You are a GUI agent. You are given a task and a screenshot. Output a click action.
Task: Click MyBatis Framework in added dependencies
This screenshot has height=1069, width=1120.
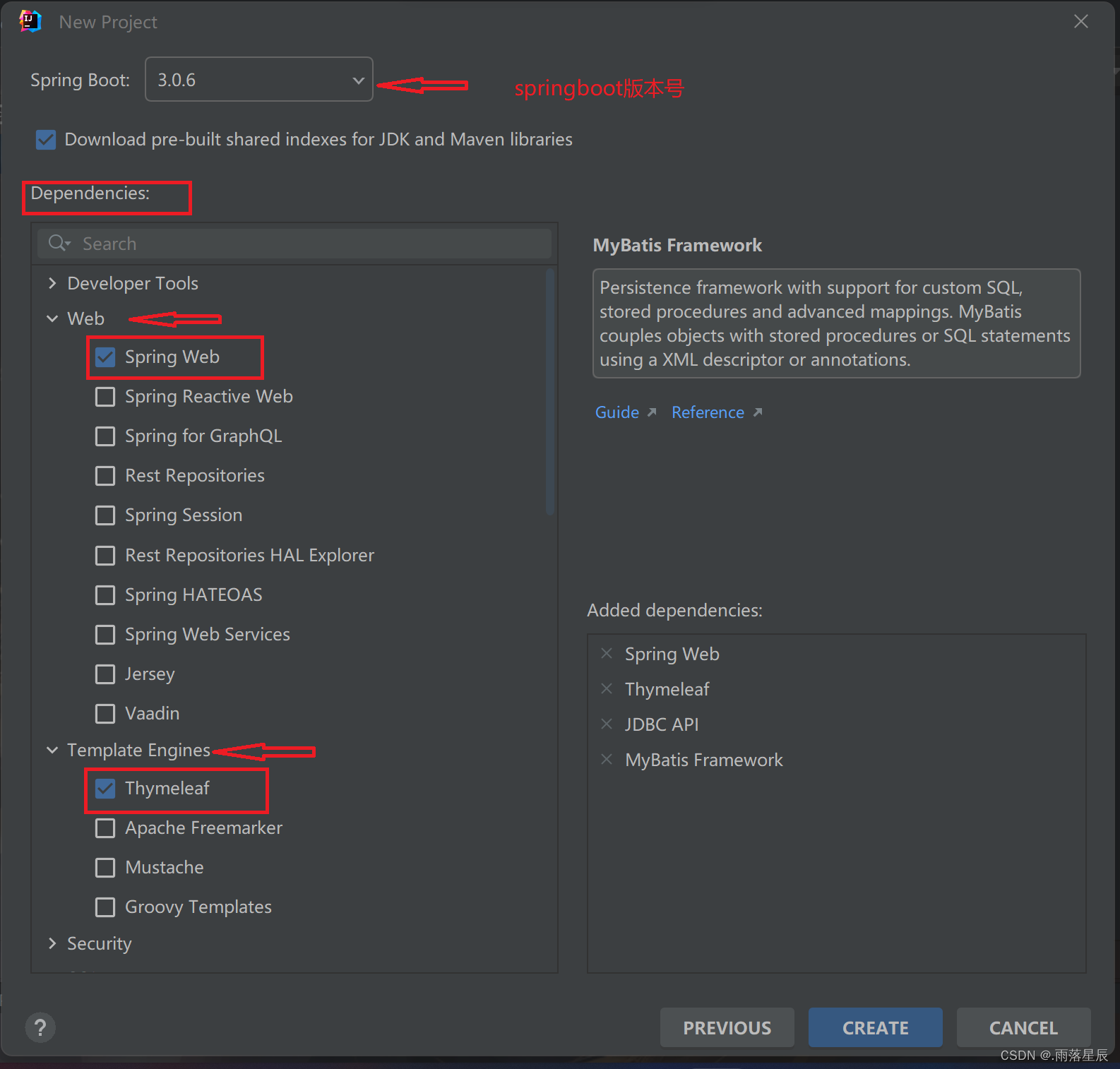click(704, 760)
